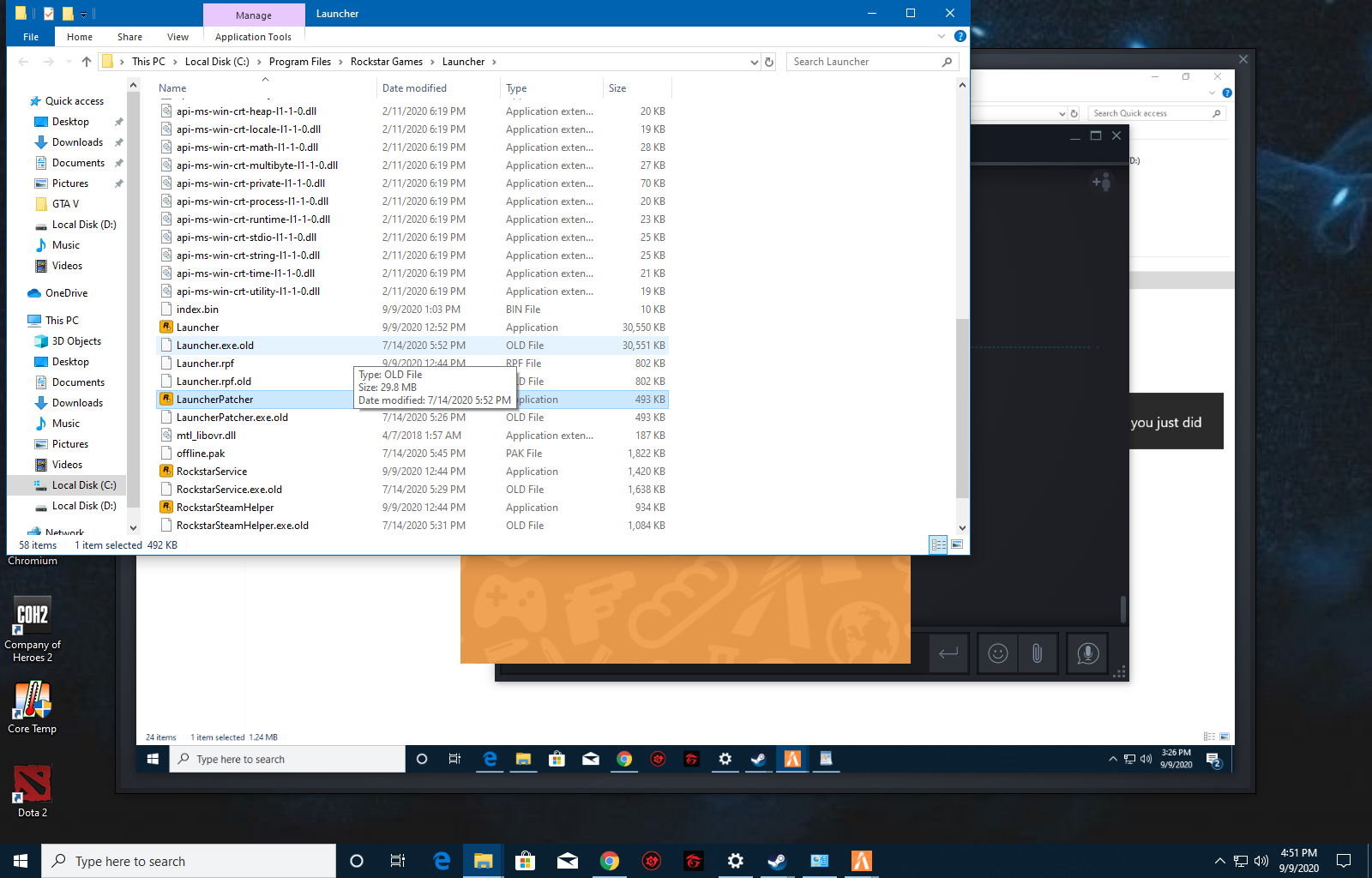
Task: Open the address bar history dropdown
Action: (754, 62)
